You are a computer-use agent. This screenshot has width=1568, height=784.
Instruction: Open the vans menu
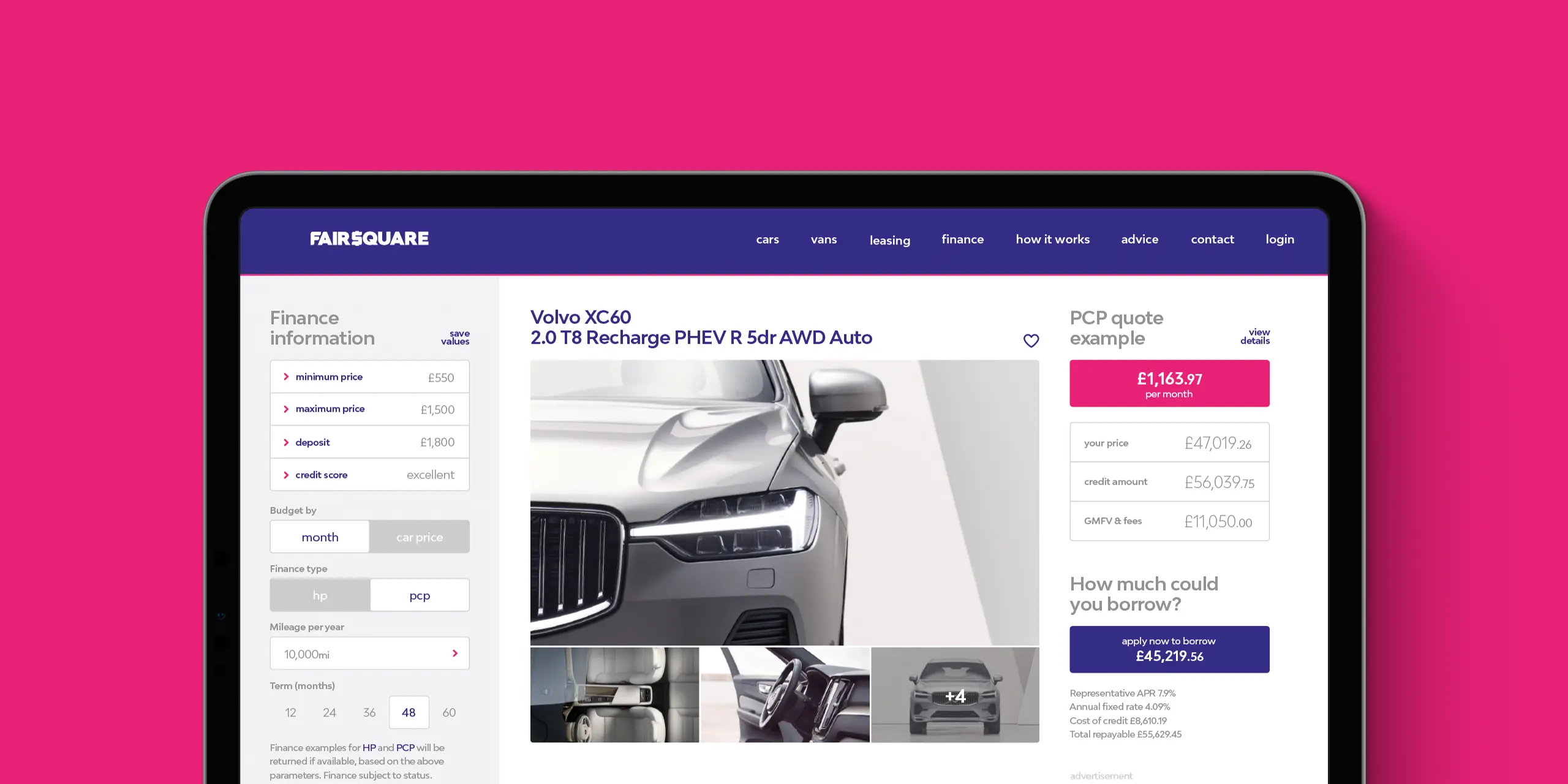[x=824, y=239]
